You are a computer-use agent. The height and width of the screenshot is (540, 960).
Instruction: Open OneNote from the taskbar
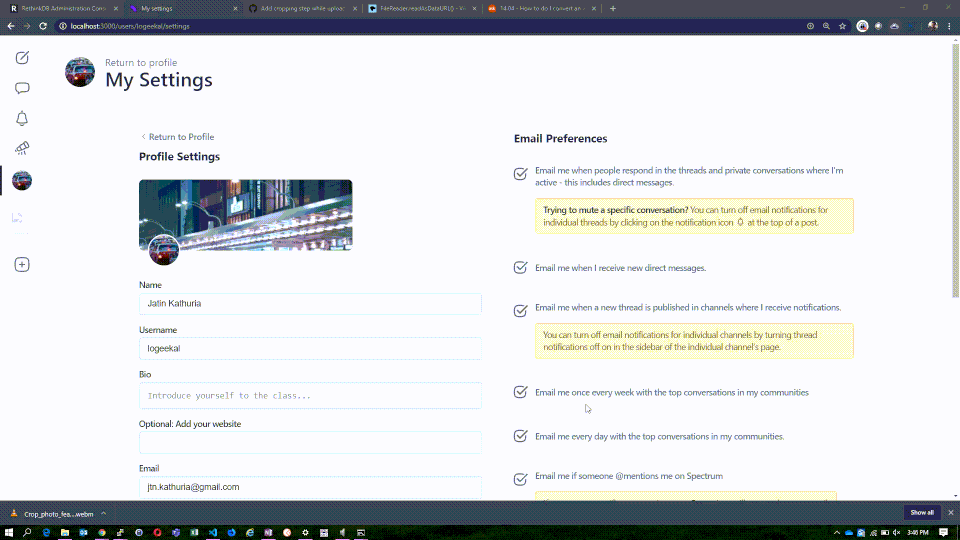click(x=268, y=533)
